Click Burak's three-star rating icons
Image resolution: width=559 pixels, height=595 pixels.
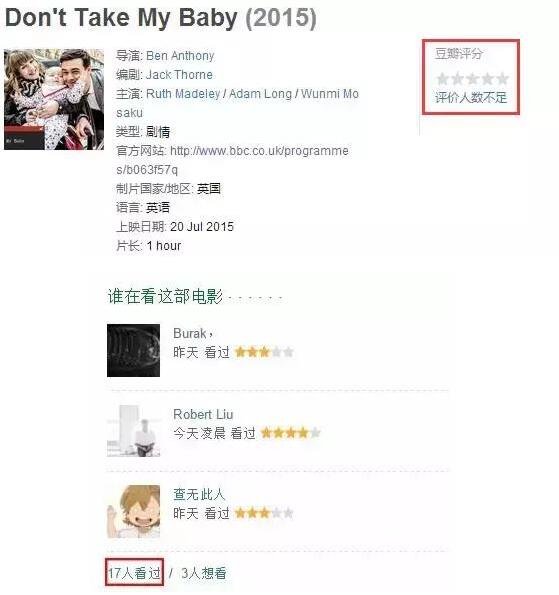265,352
